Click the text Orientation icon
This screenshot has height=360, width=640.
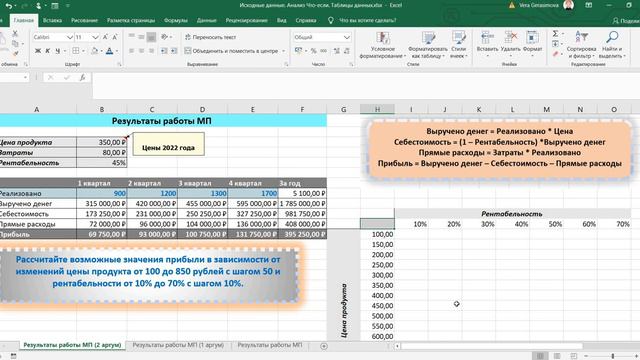tap(164, 37)
